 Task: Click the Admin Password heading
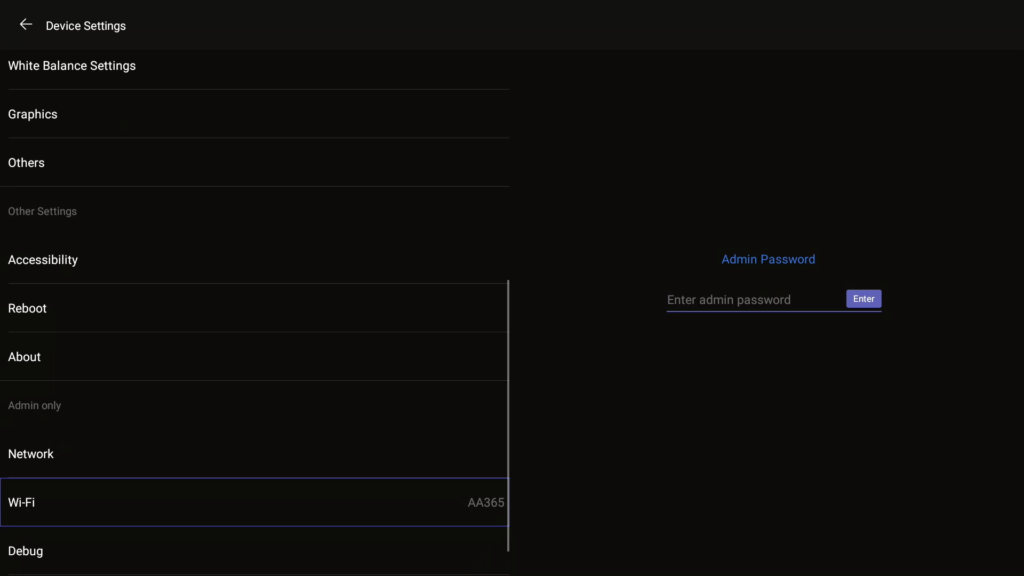[768, 259]
